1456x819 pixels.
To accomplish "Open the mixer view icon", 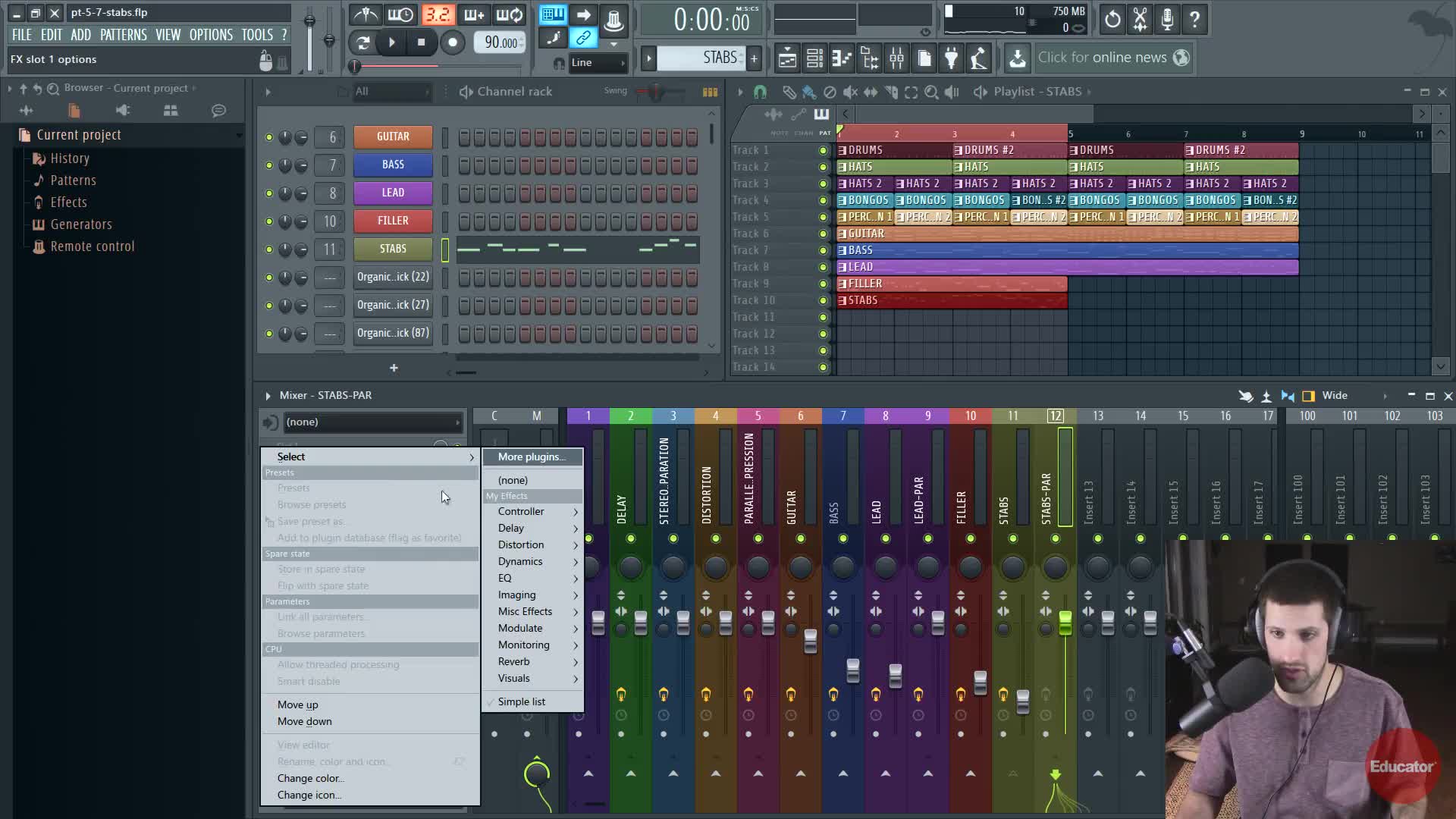I will point(896,58).
